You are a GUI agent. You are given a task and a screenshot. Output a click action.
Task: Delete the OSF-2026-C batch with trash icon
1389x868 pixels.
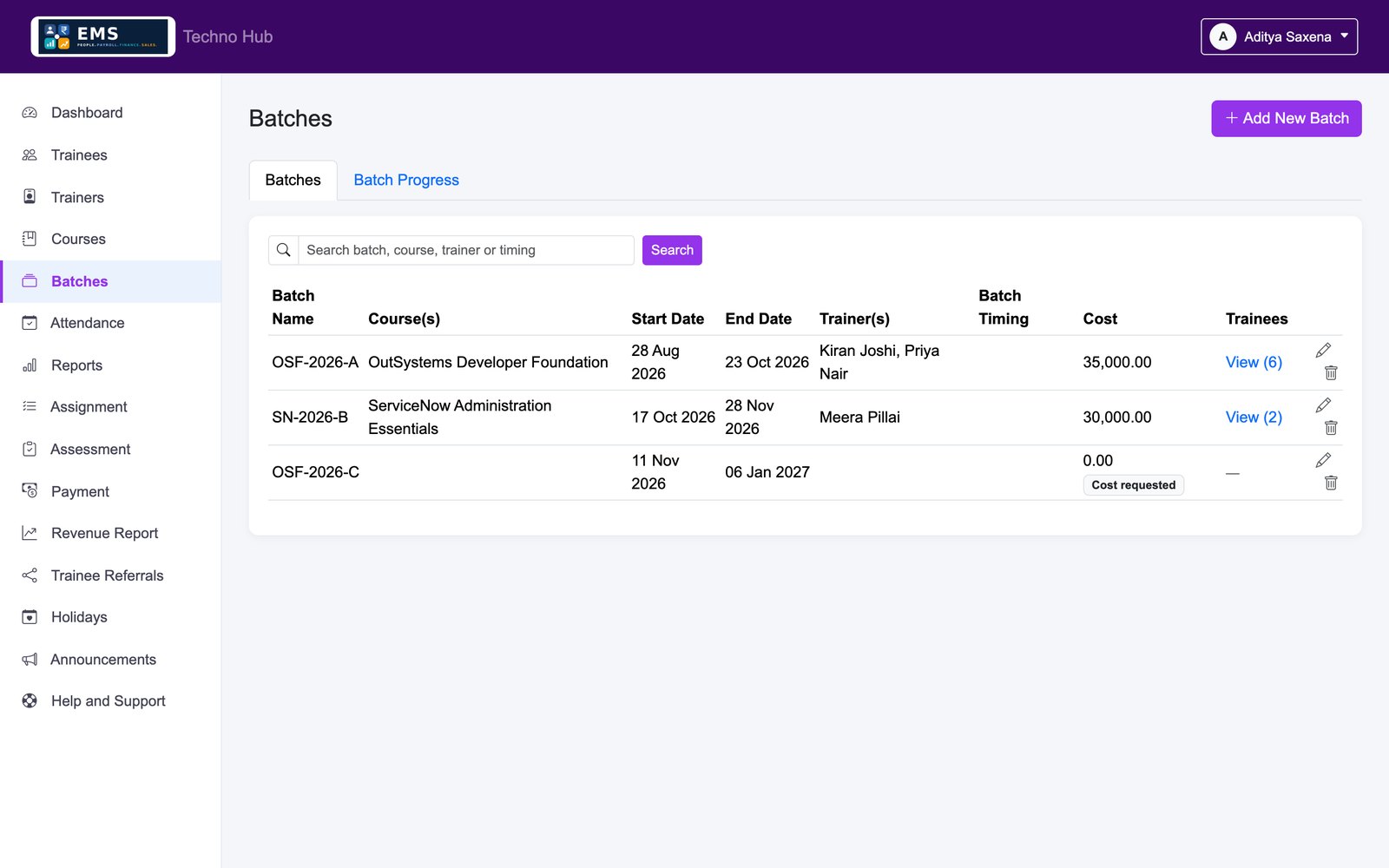pyautogui.click(x=1331, y=483)
